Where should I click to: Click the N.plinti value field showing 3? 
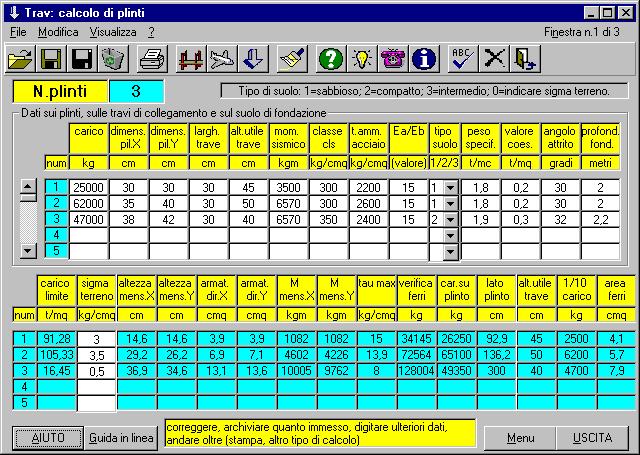(x=134, y=91)
